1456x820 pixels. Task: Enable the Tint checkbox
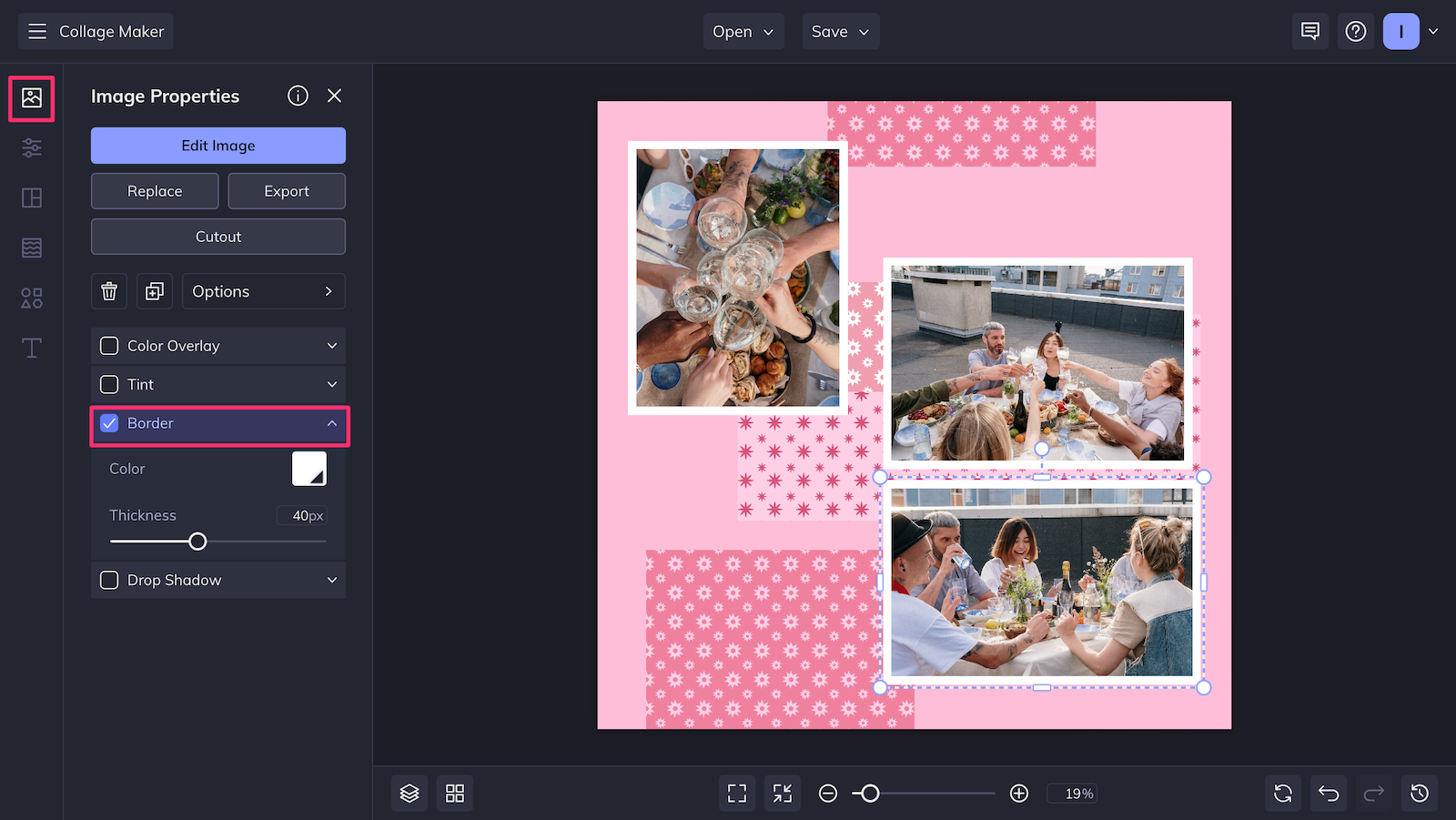click(109, 384)
